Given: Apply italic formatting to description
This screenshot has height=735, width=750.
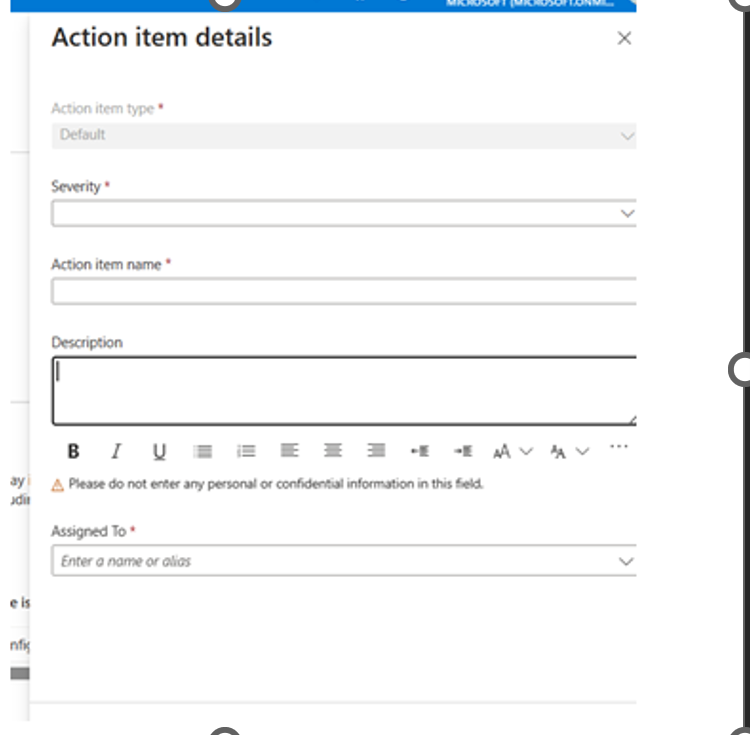Looking at the screenshot, I should (116, 451).
